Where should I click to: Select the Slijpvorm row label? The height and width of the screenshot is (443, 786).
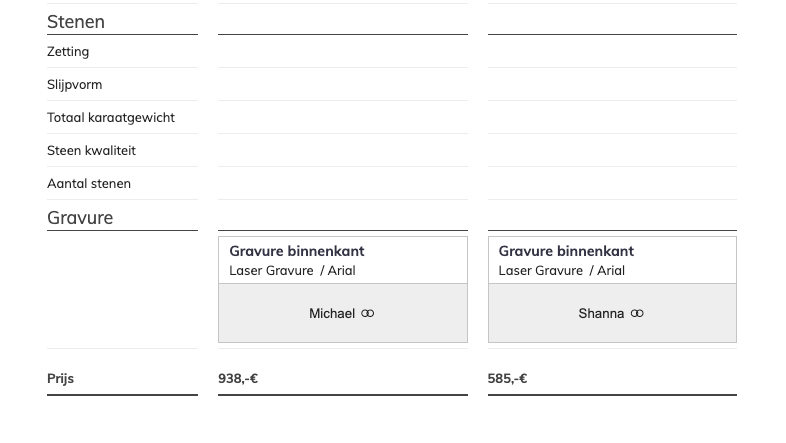pyautogui.click(x=74, y=85)
